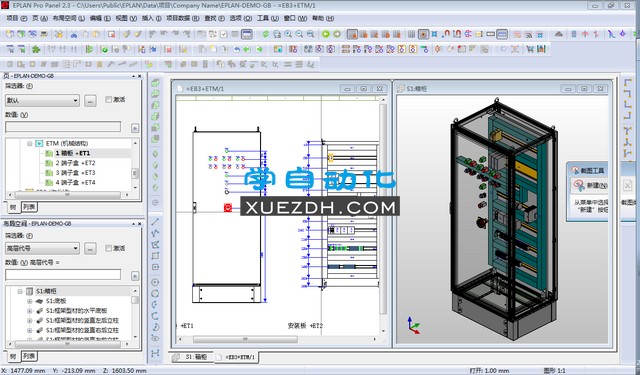Click the red emergency stop symbol in drawing

(x=228, y=208)
